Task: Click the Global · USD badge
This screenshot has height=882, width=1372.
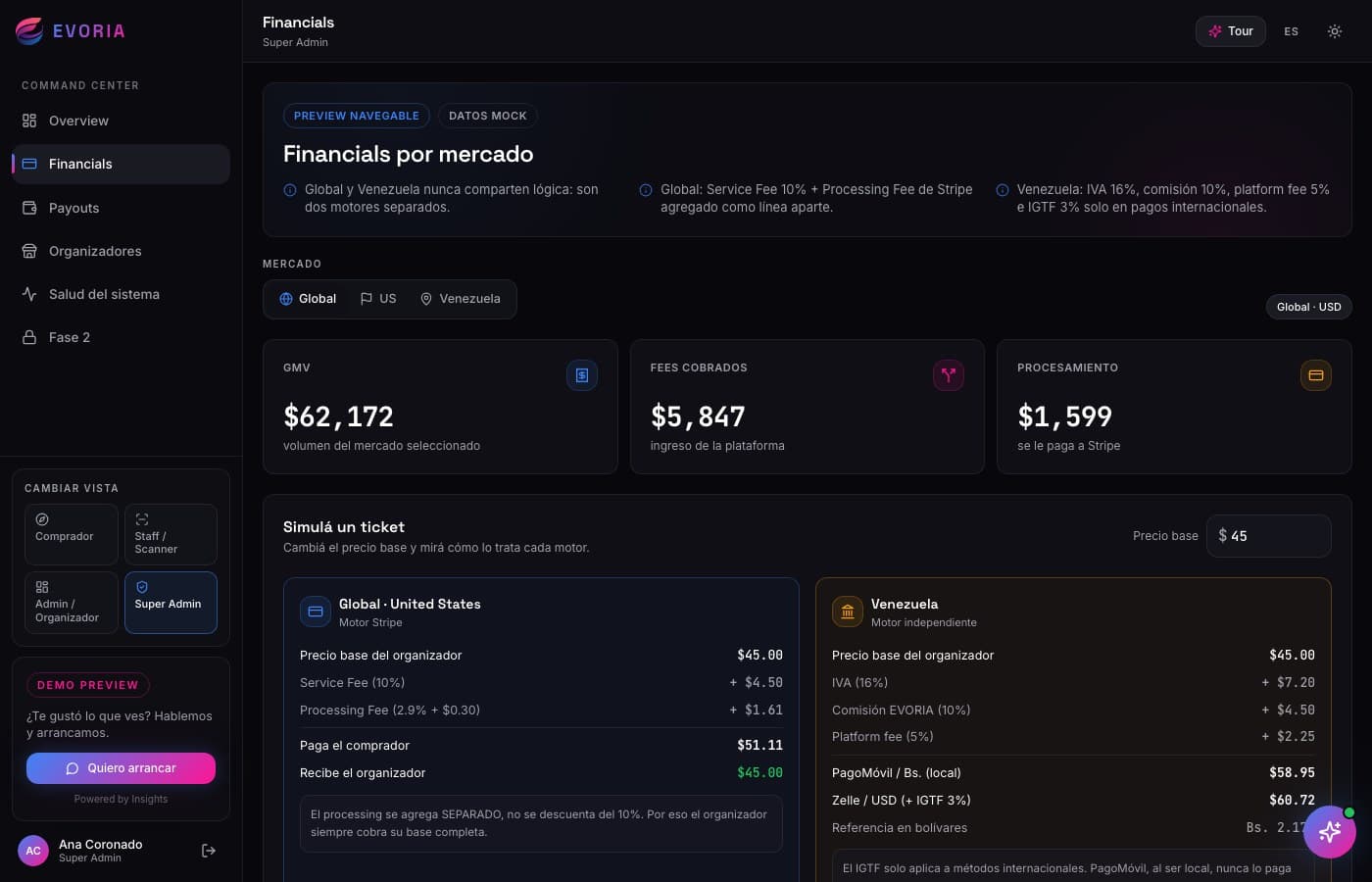Action: tap(1309, 307)
